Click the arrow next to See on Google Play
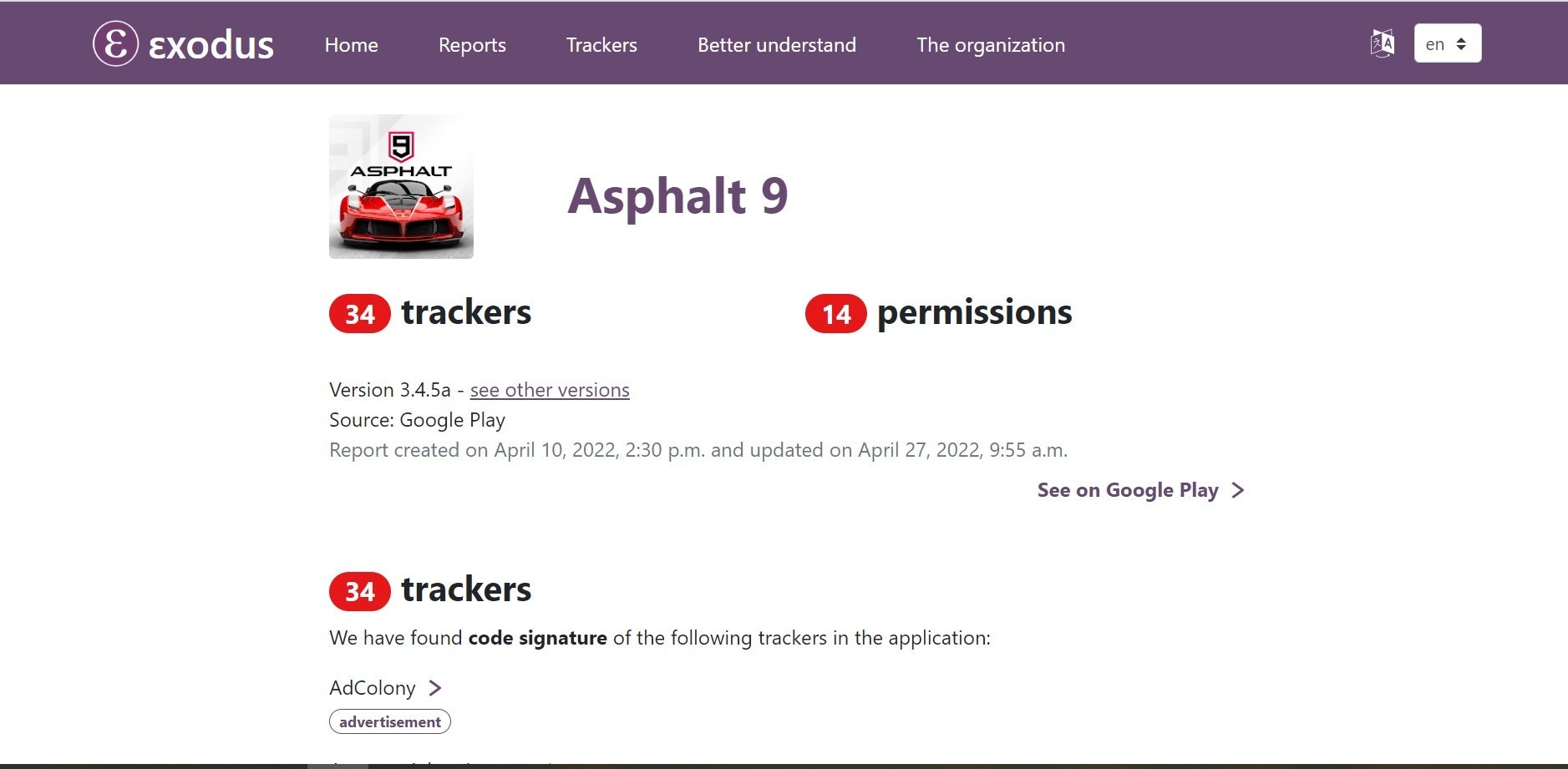The image size is (1568, 769). [x=1238, y=490]
